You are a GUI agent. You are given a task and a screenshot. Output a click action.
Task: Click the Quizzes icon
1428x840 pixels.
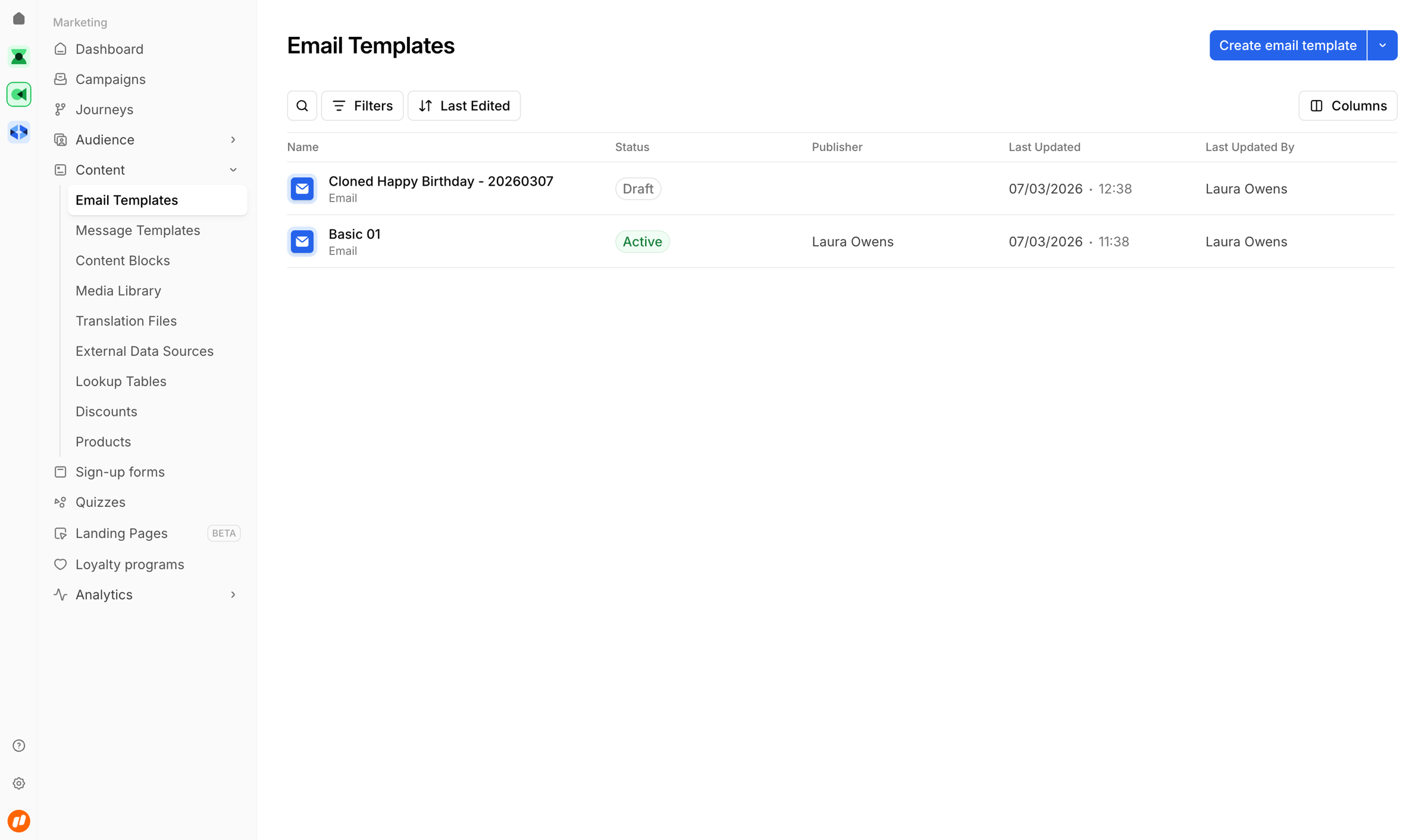(x=60, y=502)
